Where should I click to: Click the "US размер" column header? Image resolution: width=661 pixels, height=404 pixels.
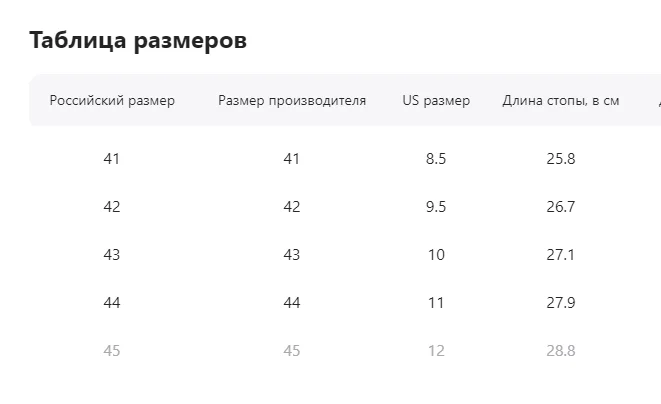[x=436, y=100]
